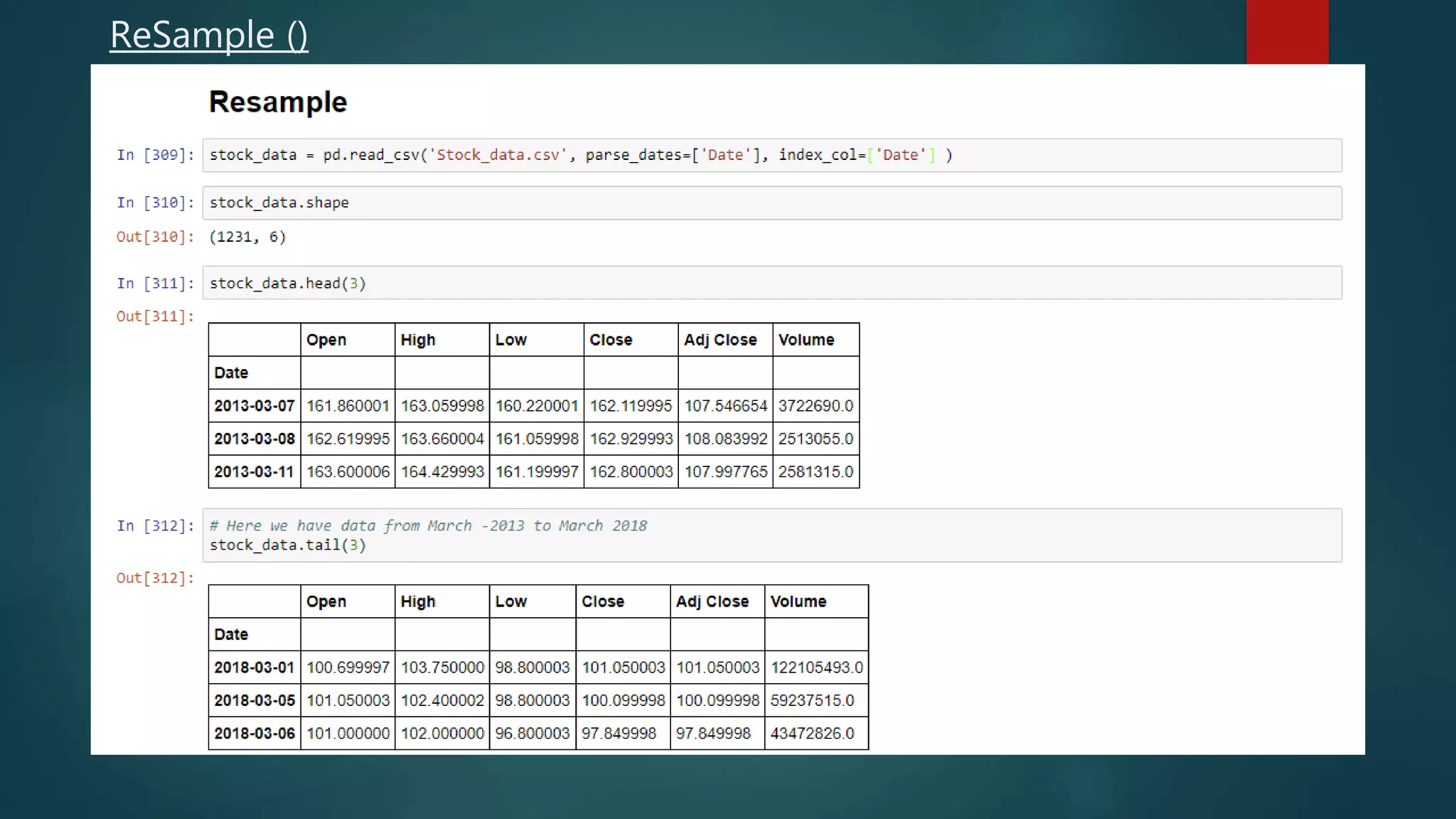Click the stock_data.shape code cell
This screenshot has width=1456, height=819.
[x=772, y=203]
